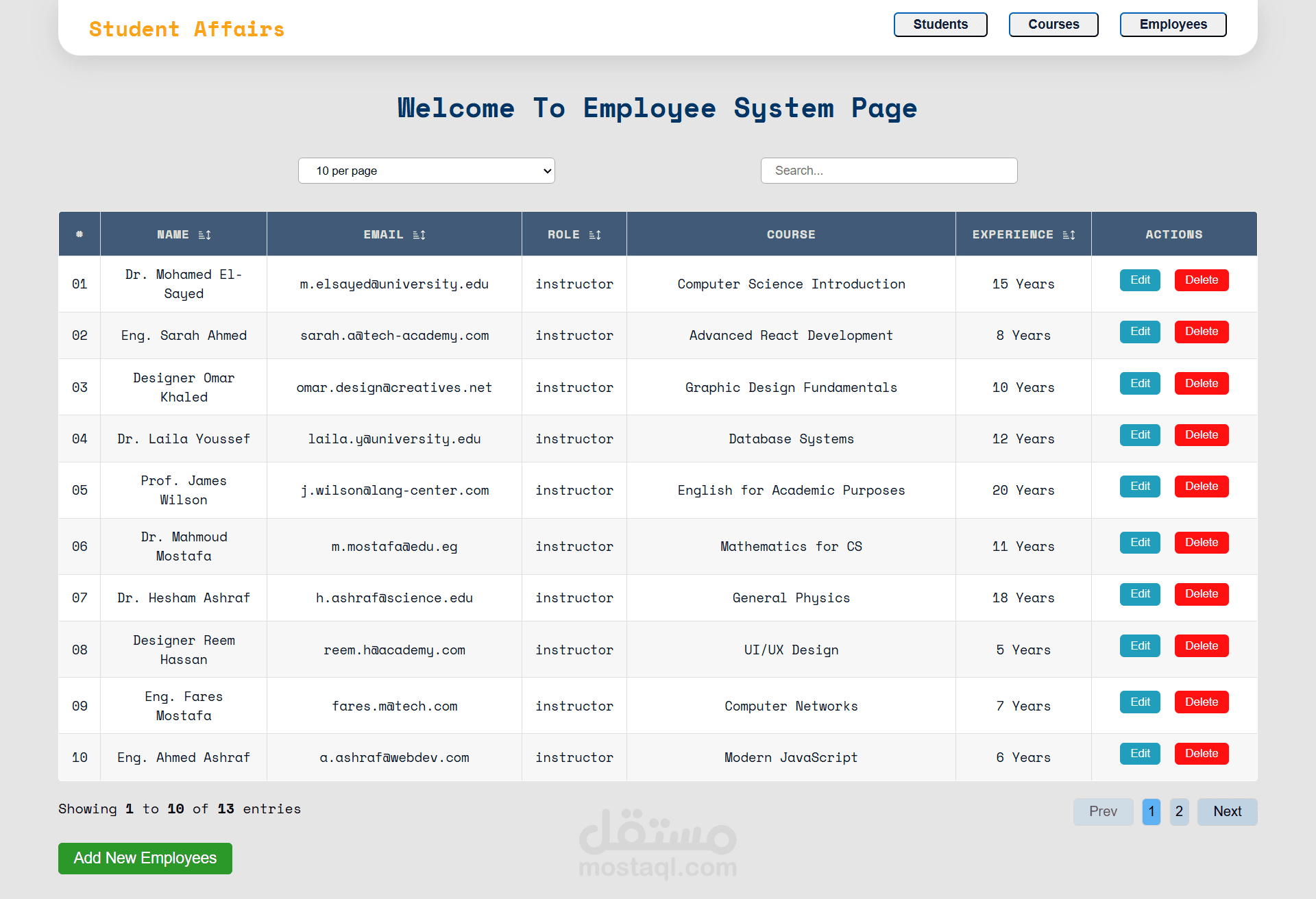
Task: Click the Student Affairs logo text
Action: 186,29
